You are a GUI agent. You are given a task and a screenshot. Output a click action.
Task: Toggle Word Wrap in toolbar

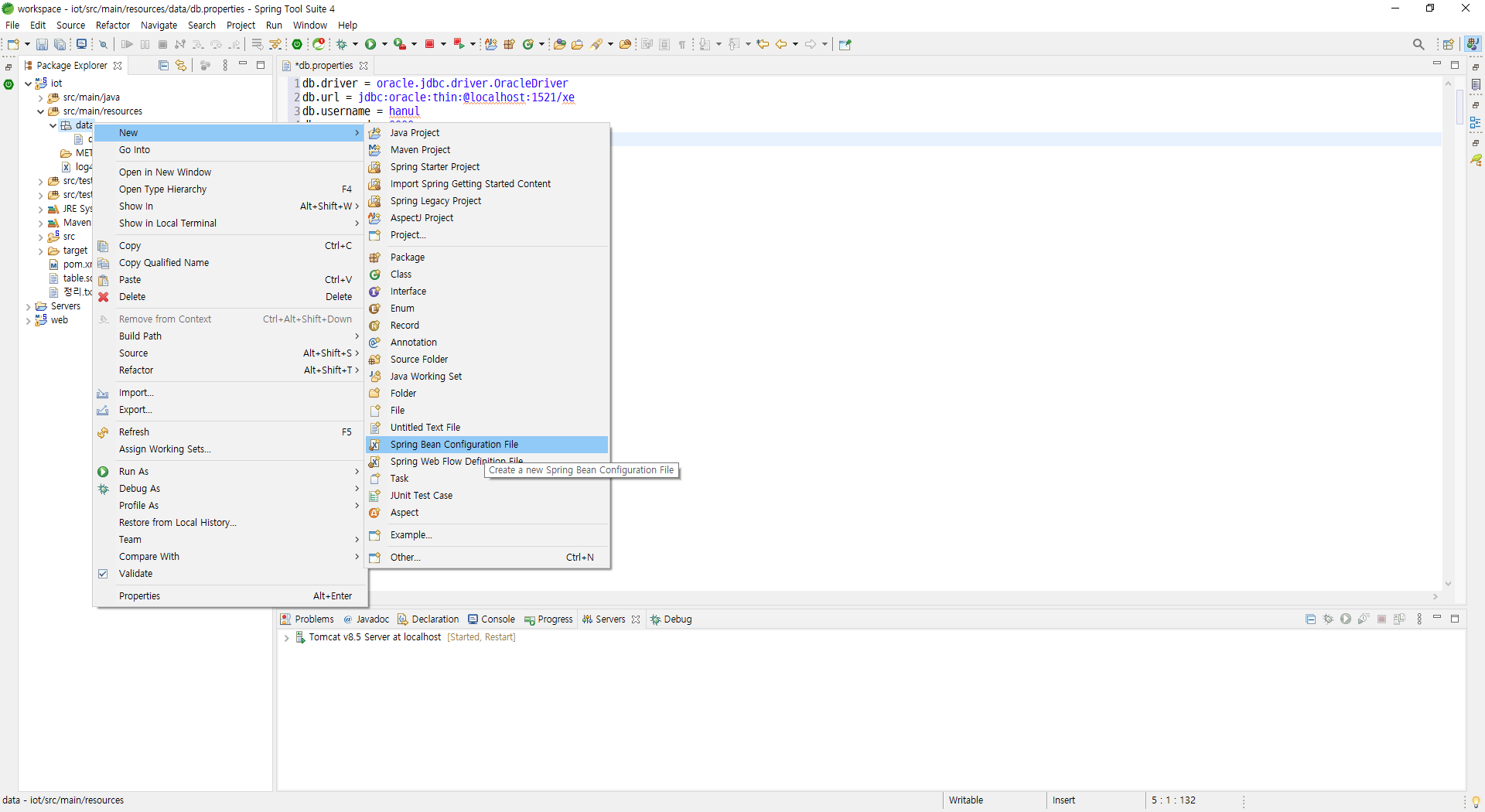647,44
